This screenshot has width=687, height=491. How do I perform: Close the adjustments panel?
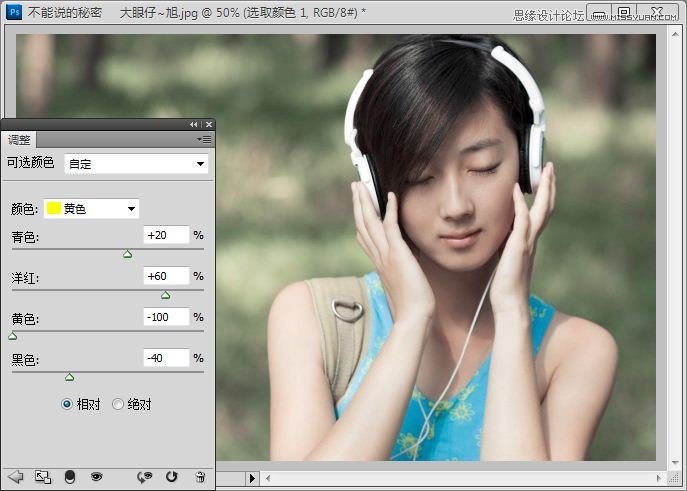(x=209, y=124)
